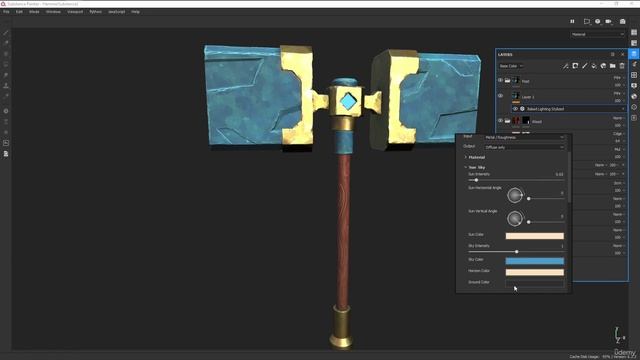Add a paint layer with the brush icon

[584, 66]
